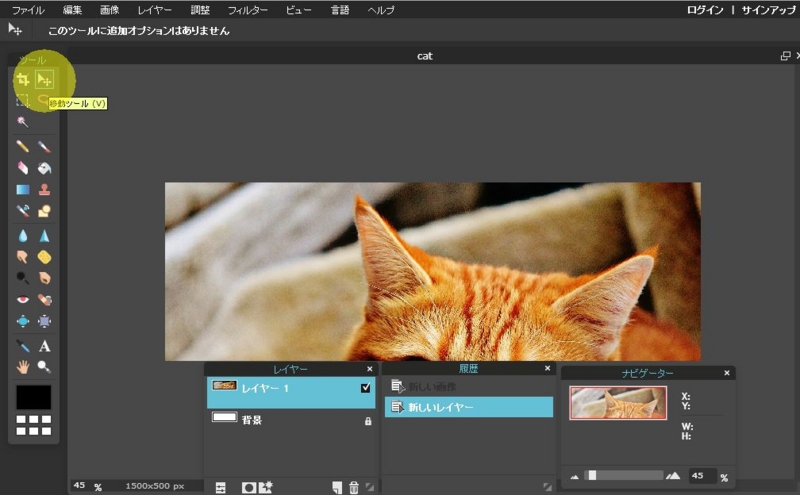The height and width of the screenshot is (495, 800).
Task: Click the white squares grid below color swatch
Action: [34, 425]
